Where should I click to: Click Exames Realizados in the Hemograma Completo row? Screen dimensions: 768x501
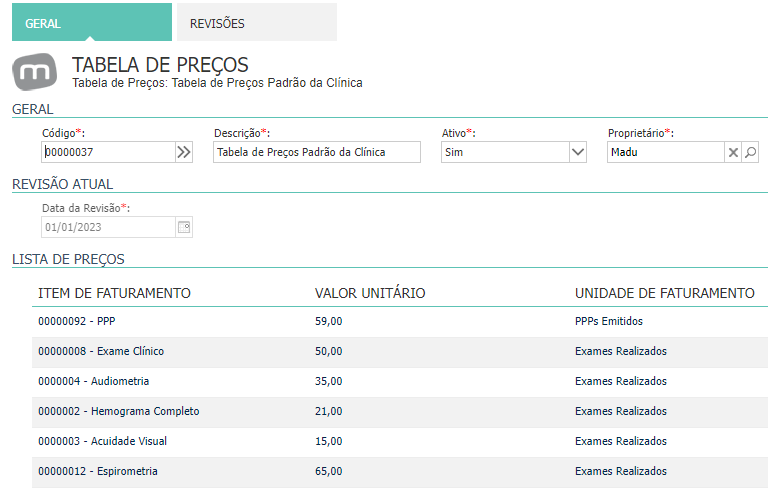point(621,411)
